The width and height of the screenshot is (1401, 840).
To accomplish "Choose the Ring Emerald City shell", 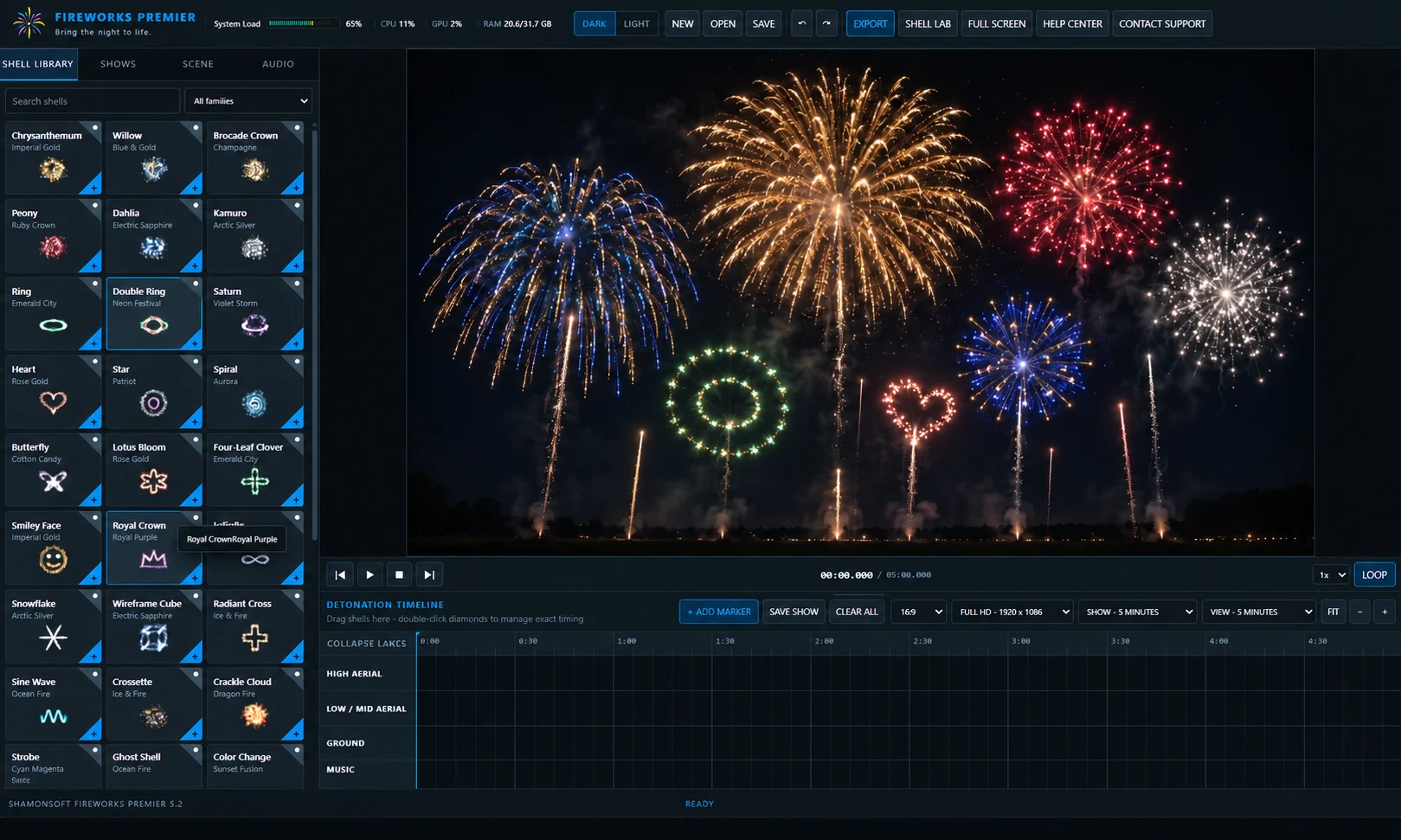I will (53, 314).
